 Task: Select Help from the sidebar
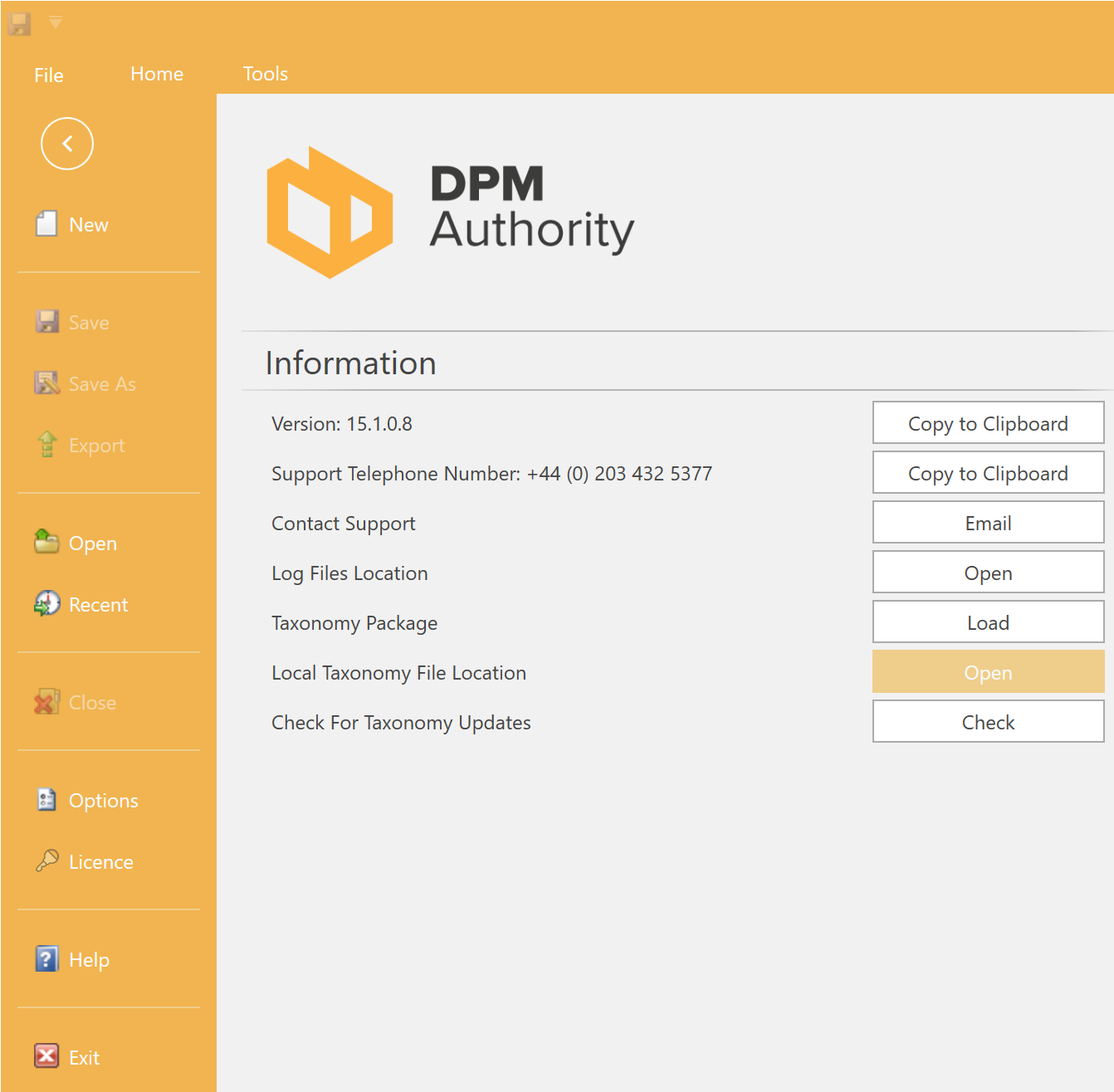(x=90, y=960)
